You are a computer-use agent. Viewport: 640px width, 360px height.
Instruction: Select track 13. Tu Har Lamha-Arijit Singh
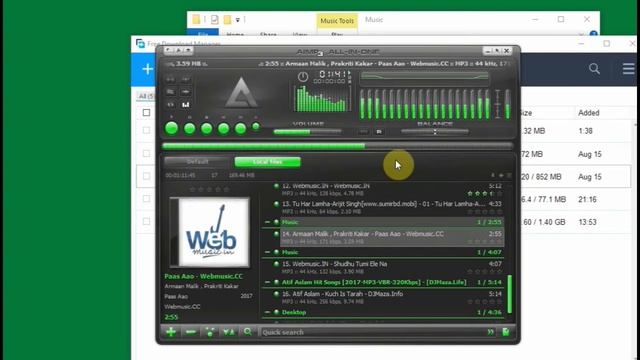pos(391,207)
